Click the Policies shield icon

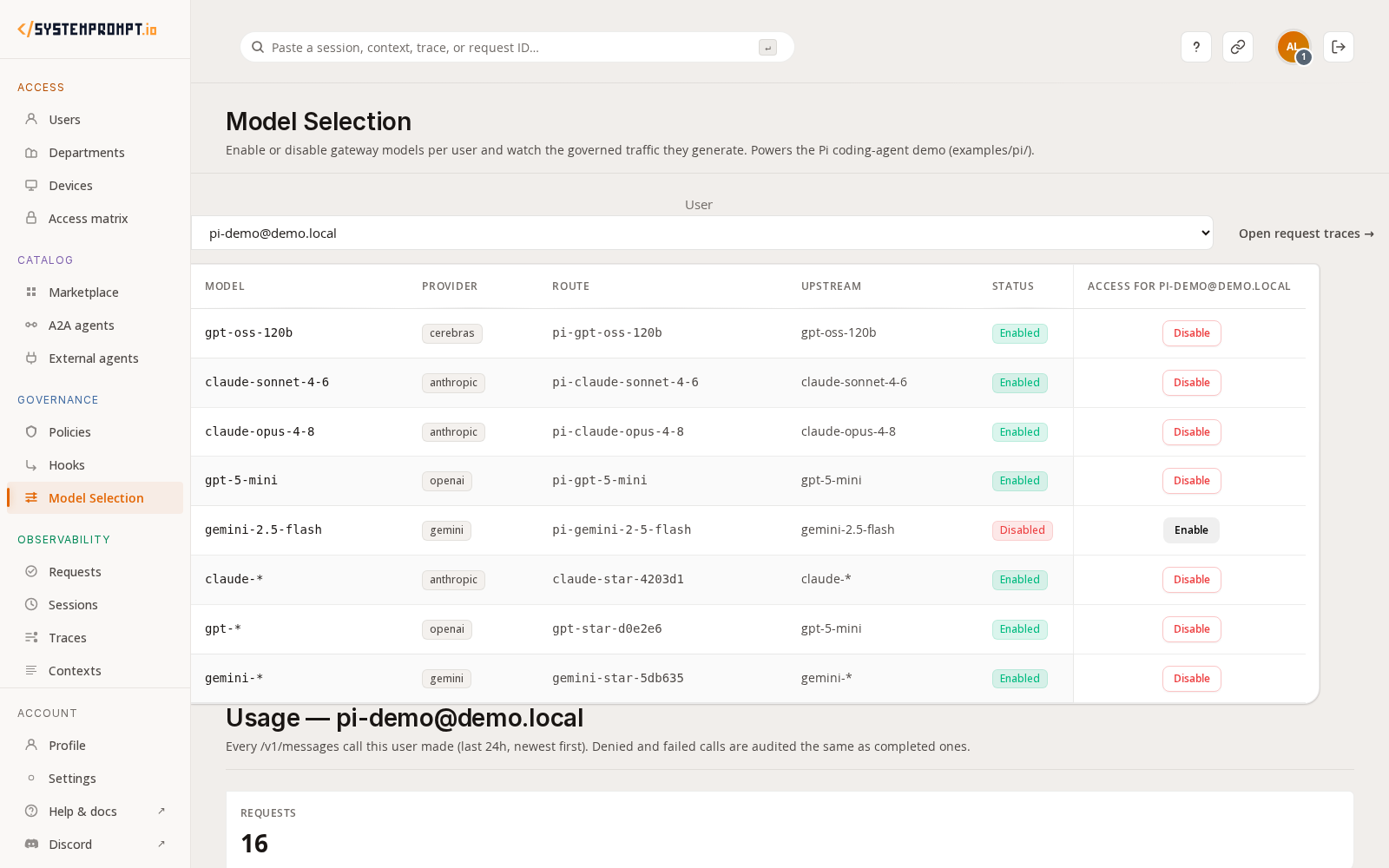[x=31, y=431]
